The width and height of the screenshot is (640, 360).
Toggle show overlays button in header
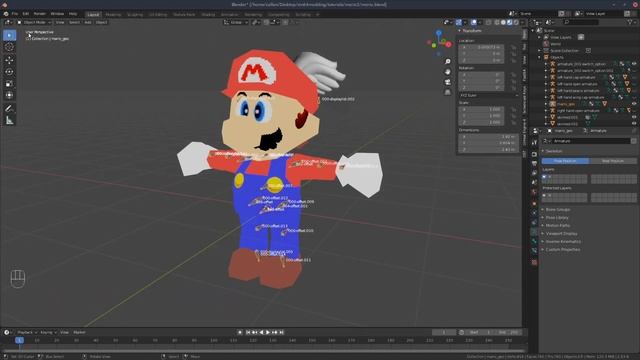pyautogui.click(x=473, y=22)
